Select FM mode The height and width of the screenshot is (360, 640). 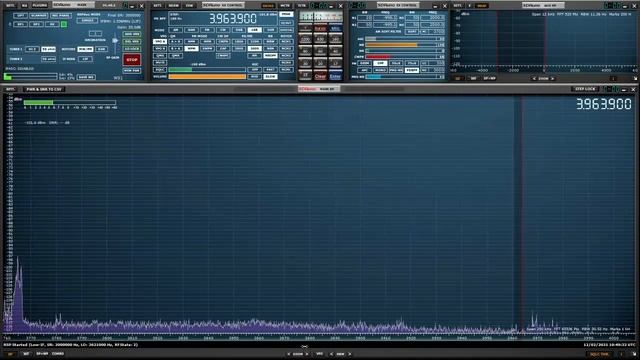[x=207, y=30]
